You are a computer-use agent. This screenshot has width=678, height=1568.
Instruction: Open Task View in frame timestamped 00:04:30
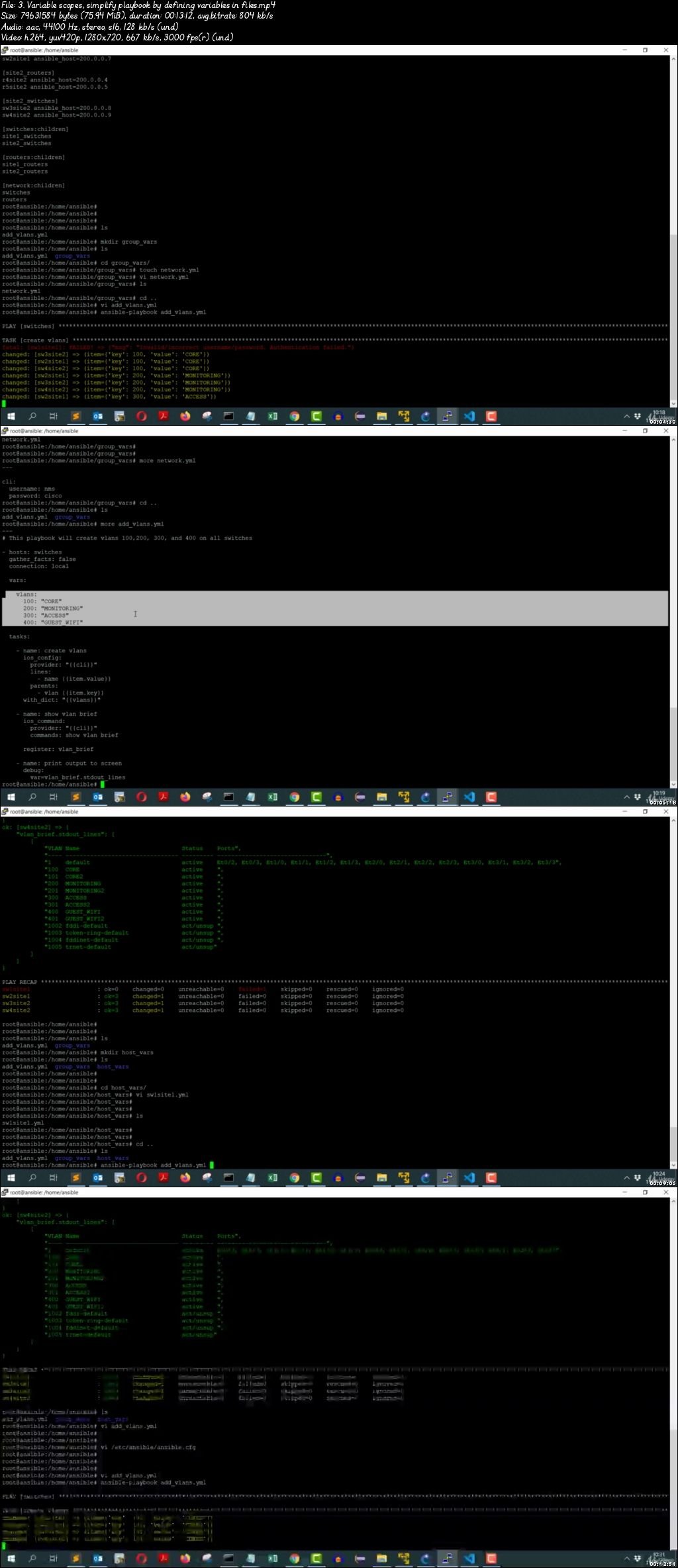54,416
